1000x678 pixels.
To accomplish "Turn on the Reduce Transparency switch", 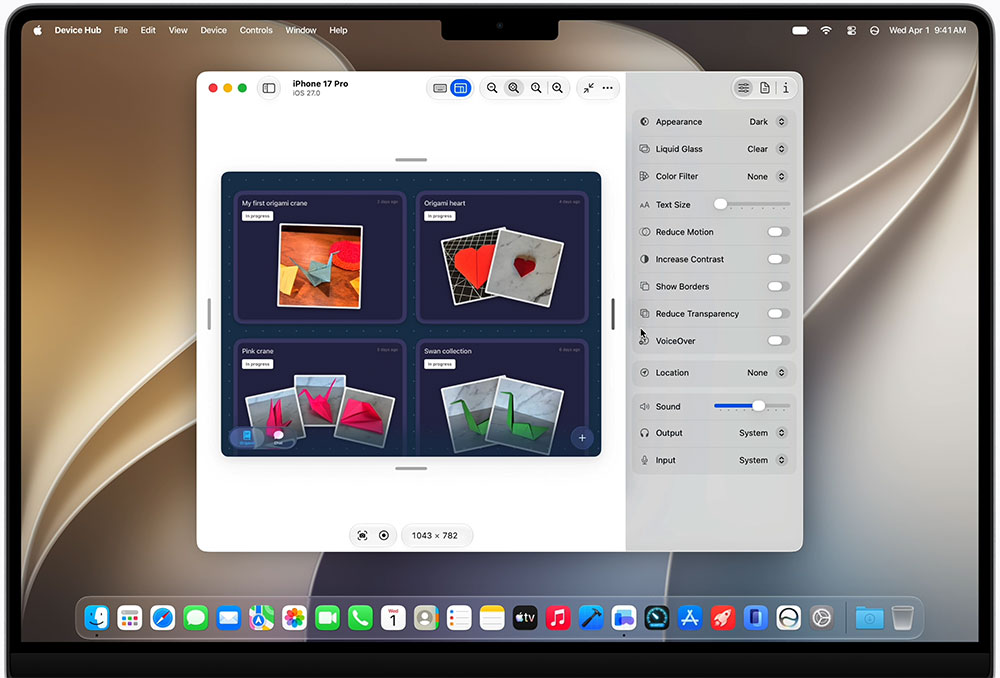I will pos(778,314).
